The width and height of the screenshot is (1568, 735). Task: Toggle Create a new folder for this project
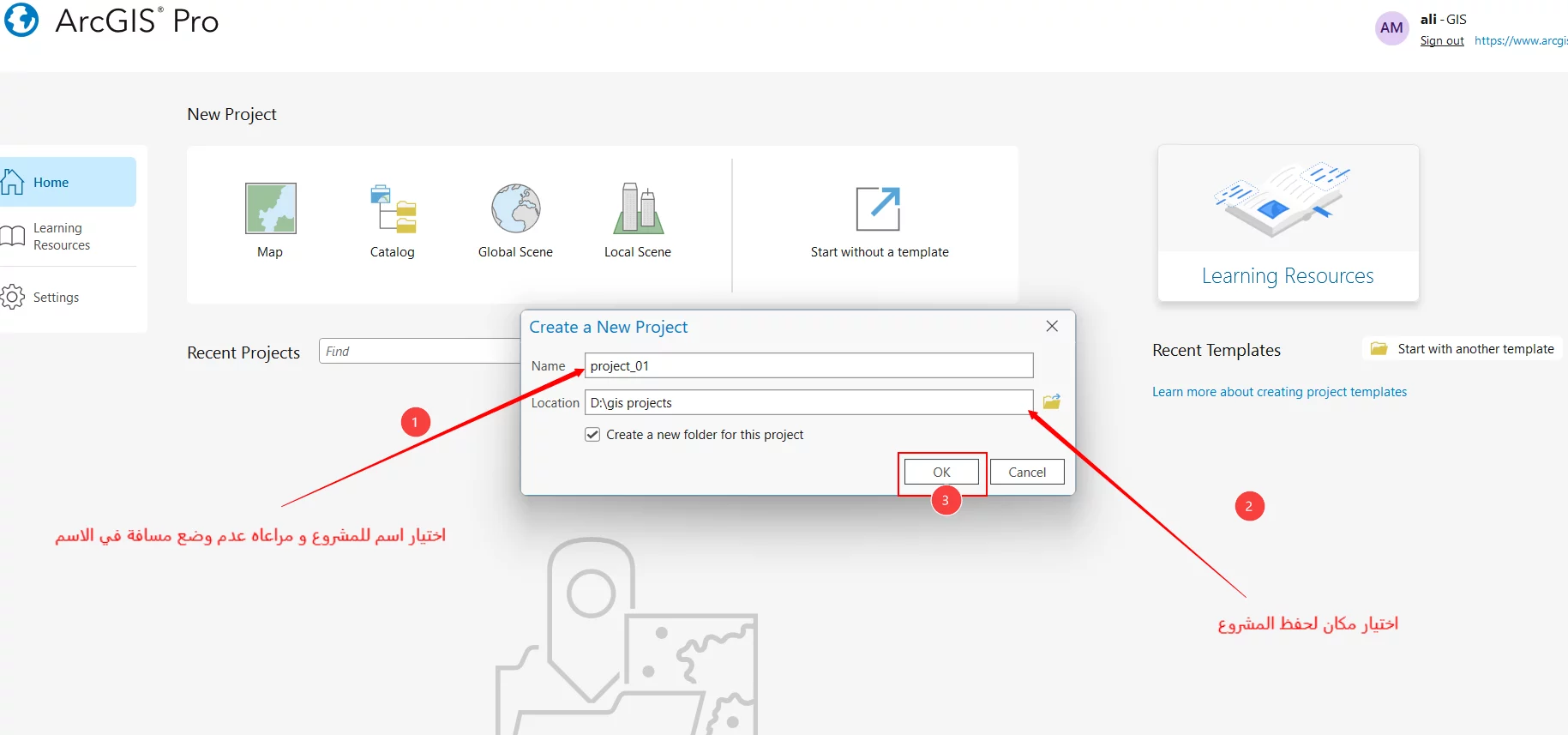point(592,434)
